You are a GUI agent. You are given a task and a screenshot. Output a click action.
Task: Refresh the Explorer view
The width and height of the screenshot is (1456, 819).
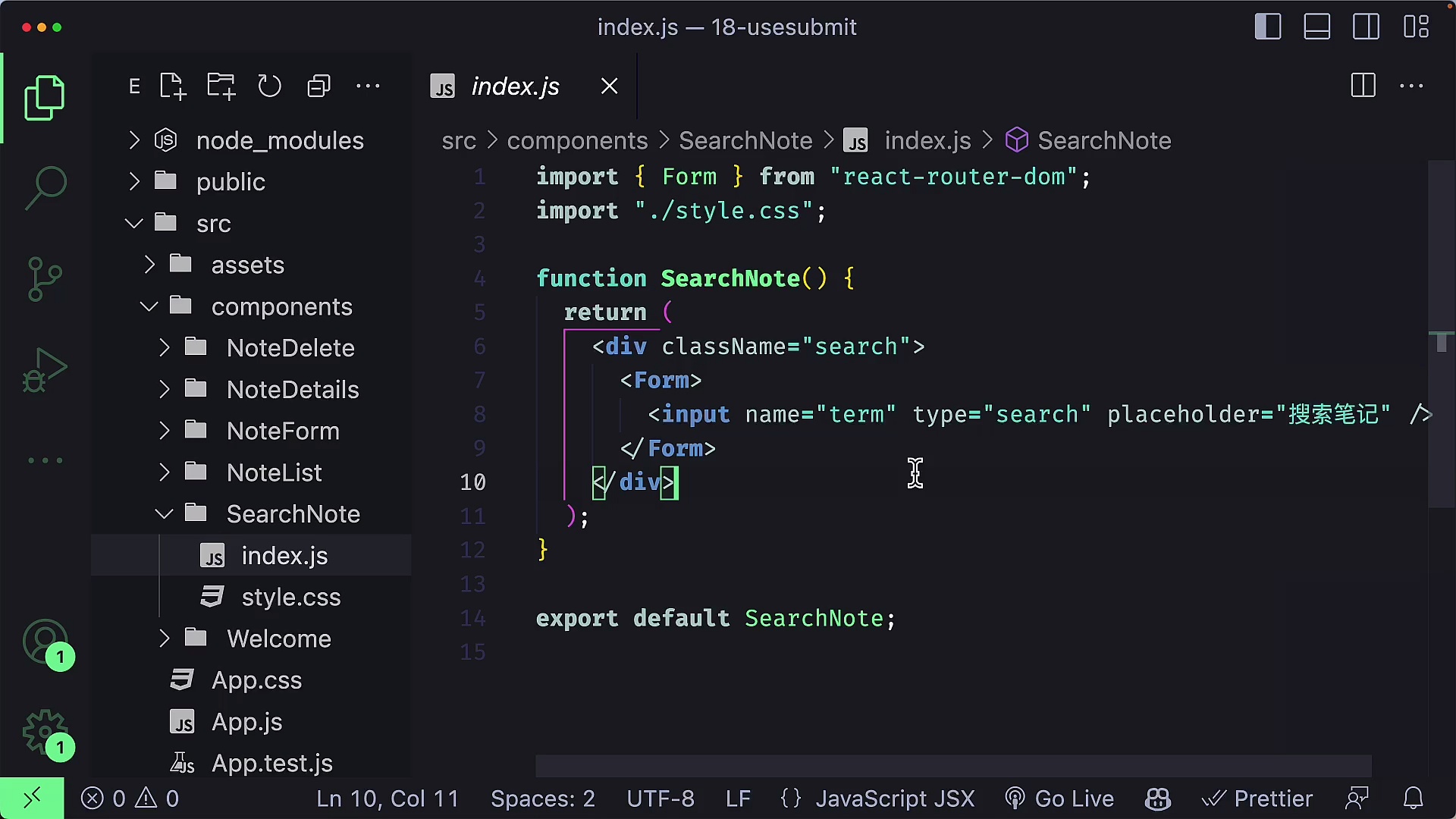tap(270, 86)
